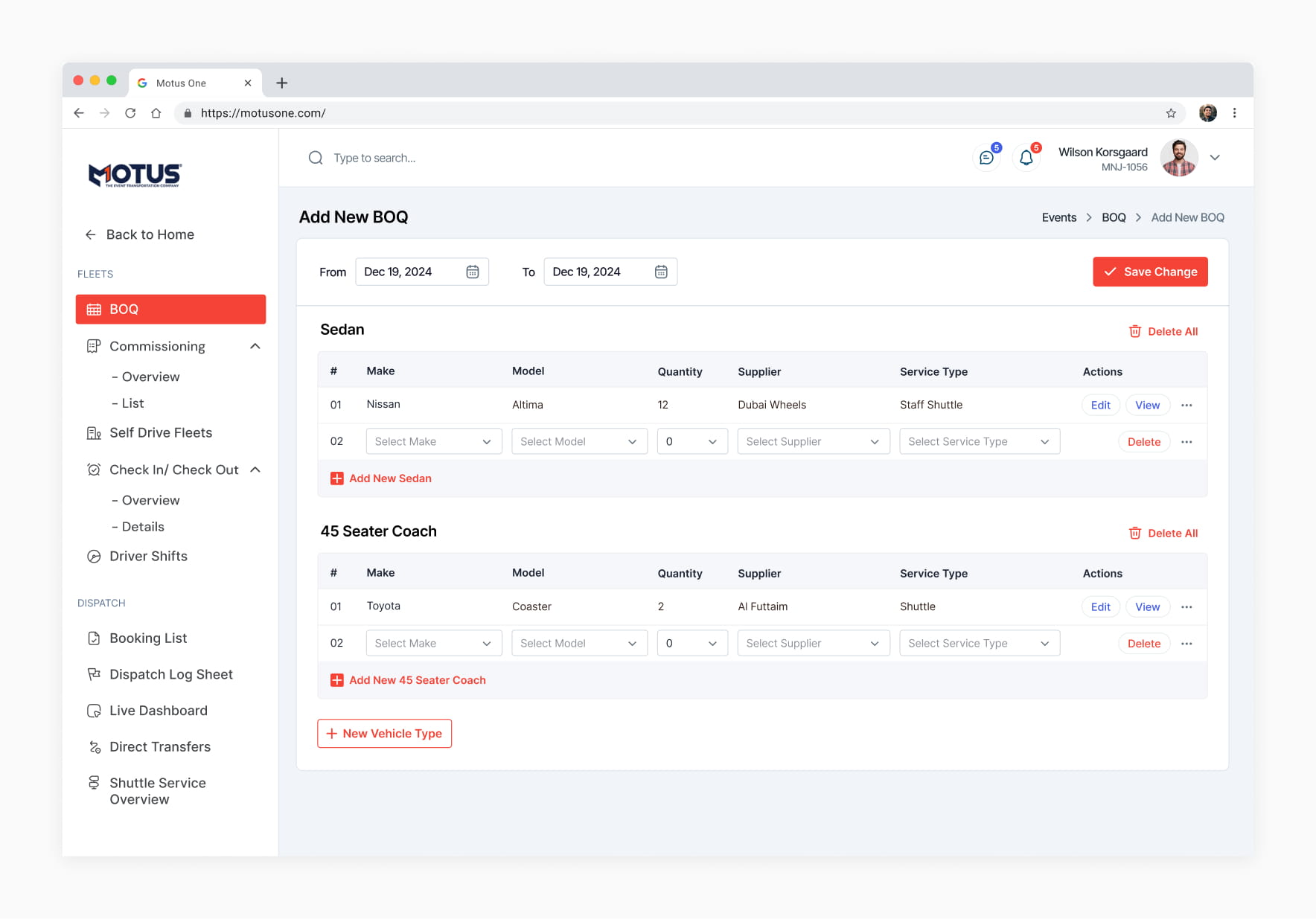
Task: Open the Dispatch Log Sheet menu item
Action: click(x=170, y=674)
